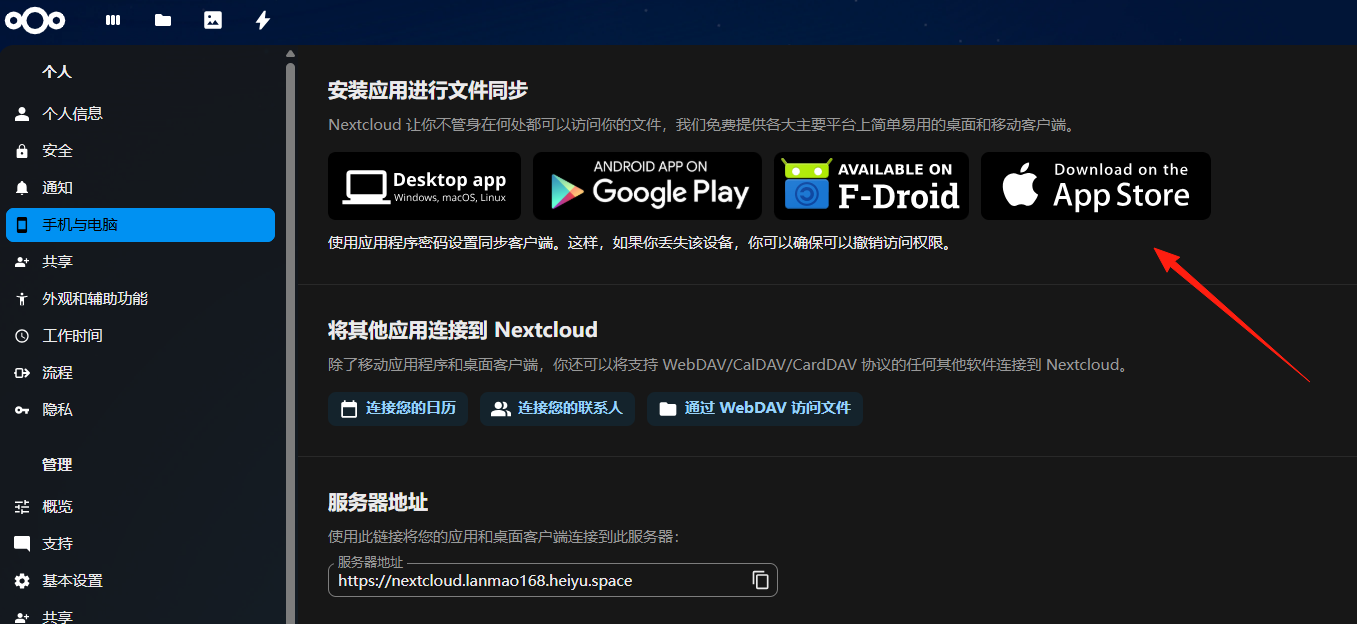Open the Google Play badge
This screenshot has width=1357, height=624.
click(647, 186)
